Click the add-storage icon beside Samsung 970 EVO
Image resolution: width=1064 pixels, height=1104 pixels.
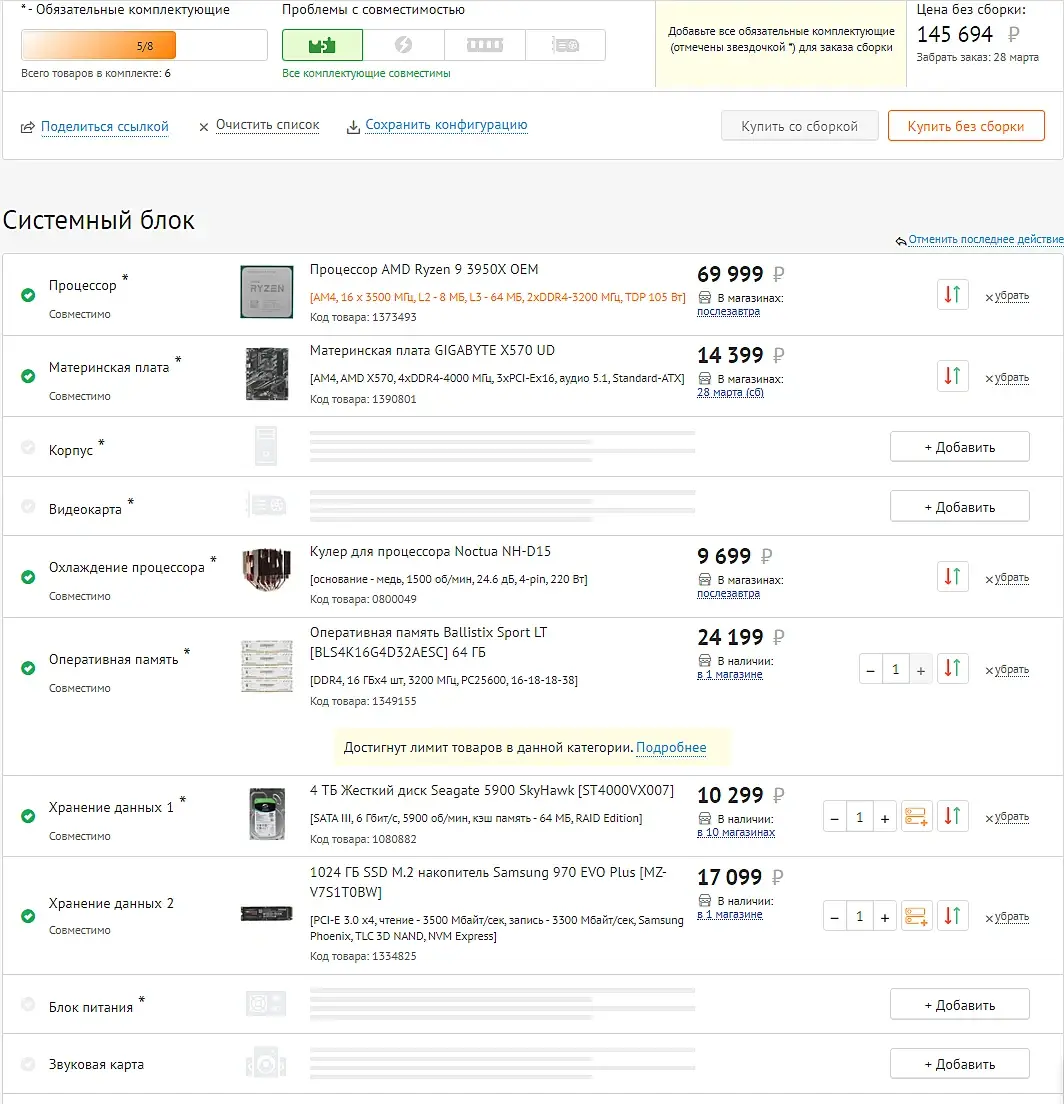[x=915, y=916]
